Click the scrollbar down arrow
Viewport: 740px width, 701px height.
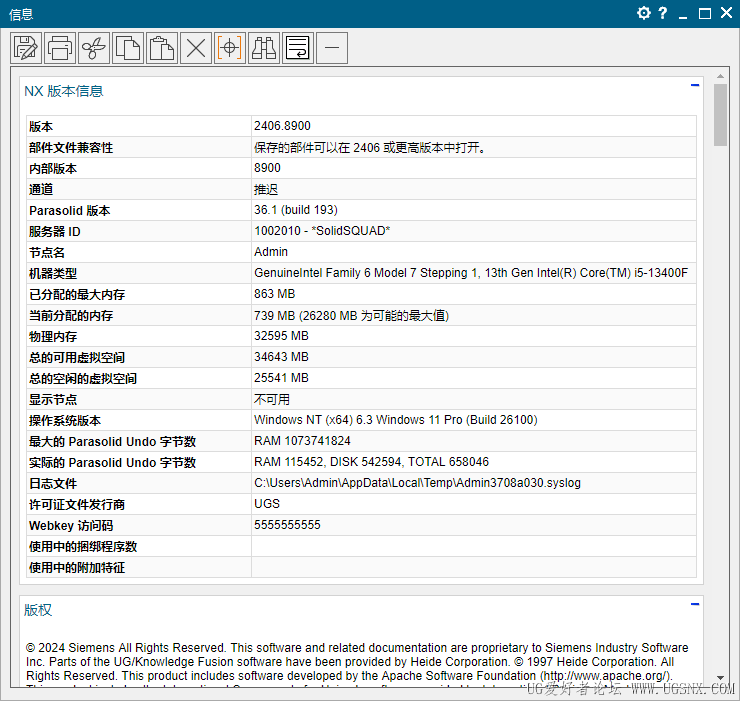click(720, 677)
